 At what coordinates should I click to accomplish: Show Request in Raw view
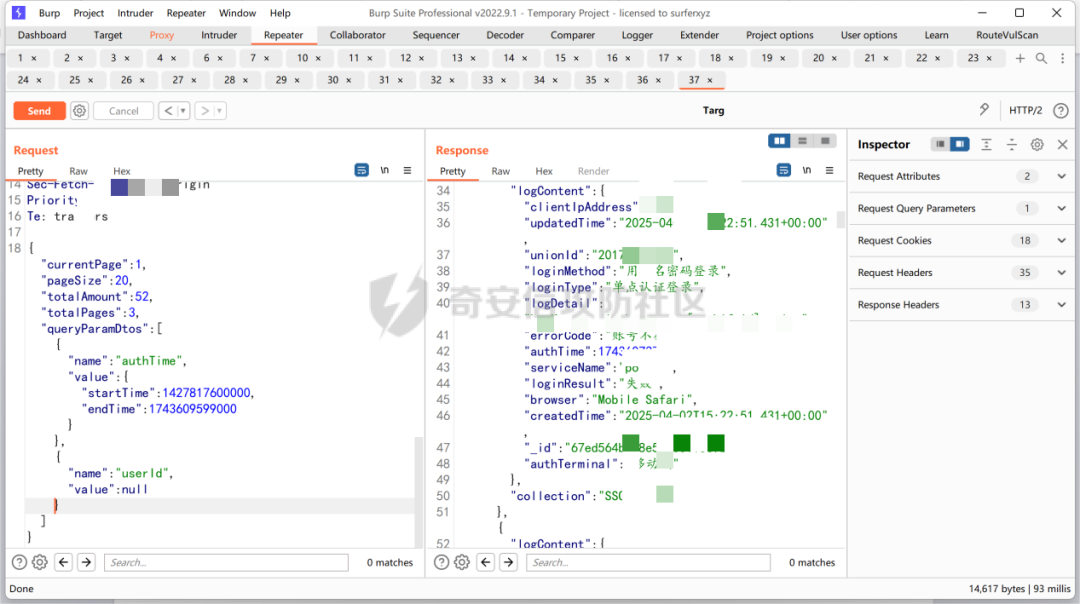79,171
